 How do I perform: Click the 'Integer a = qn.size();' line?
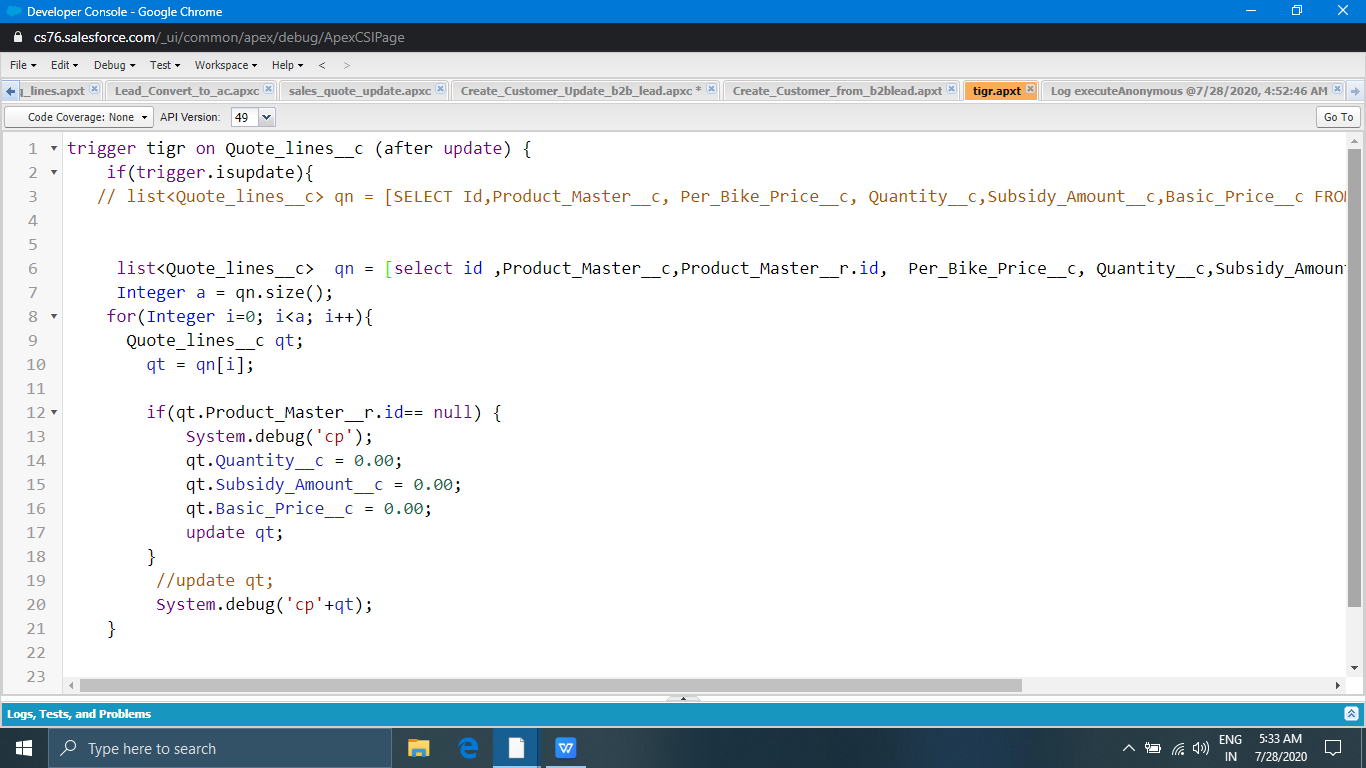click(x=225, y=293)
